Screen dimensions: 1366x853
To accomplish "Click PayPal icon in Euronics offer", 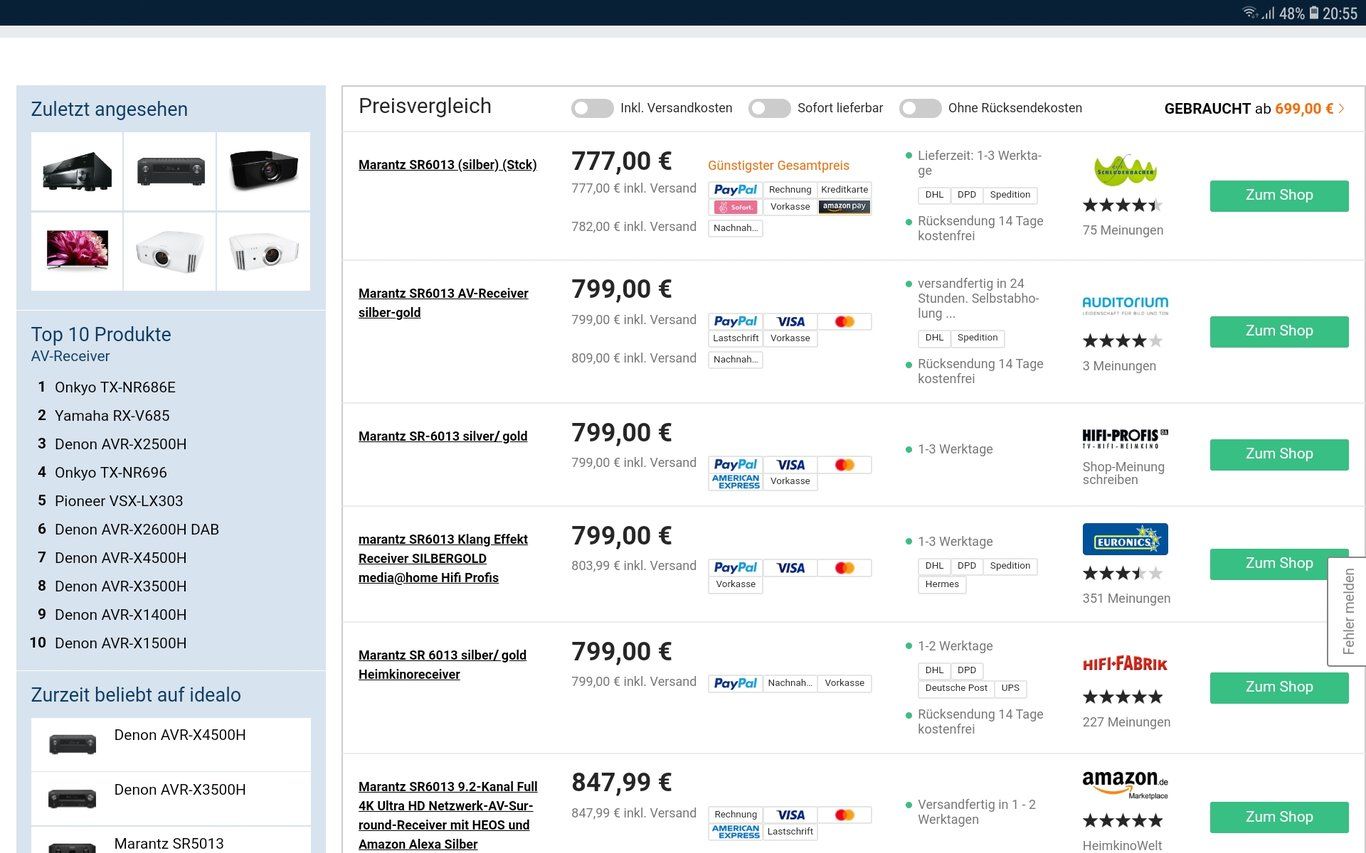I will (735, 568).
